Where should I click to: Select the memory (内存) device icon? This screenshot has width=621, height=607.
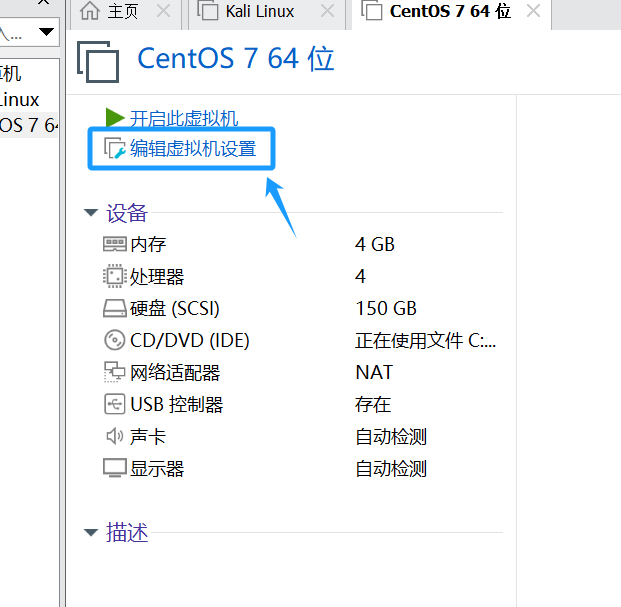(x=115, y=244)
